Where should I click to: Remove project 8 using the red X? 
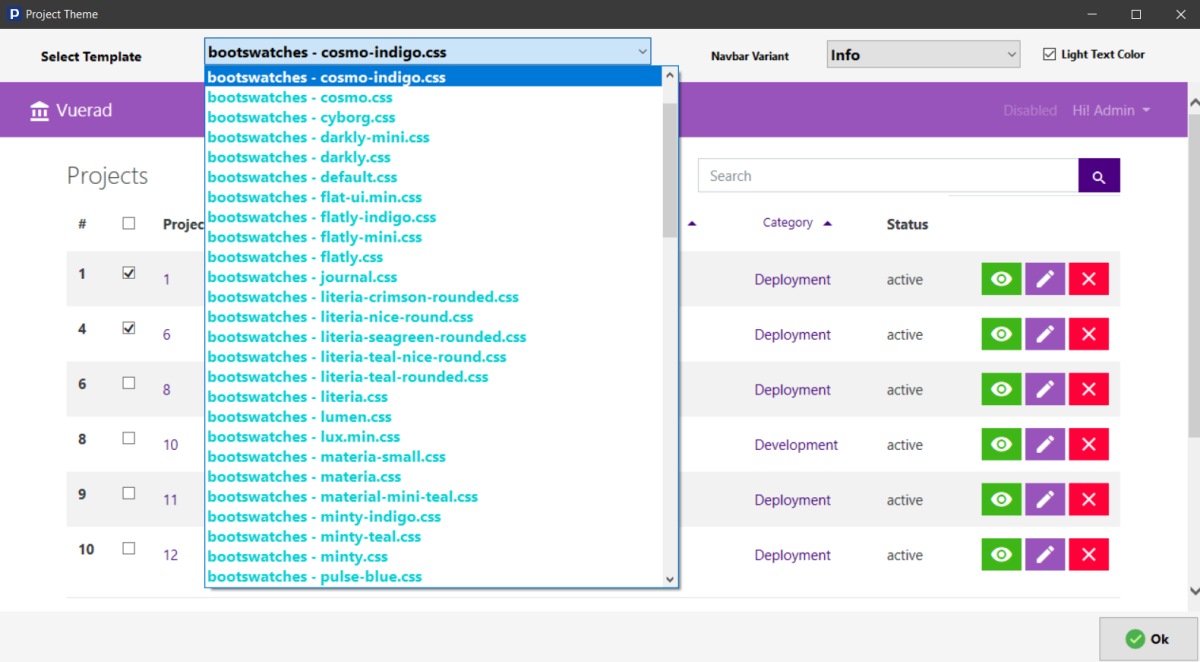point(1089,389)
